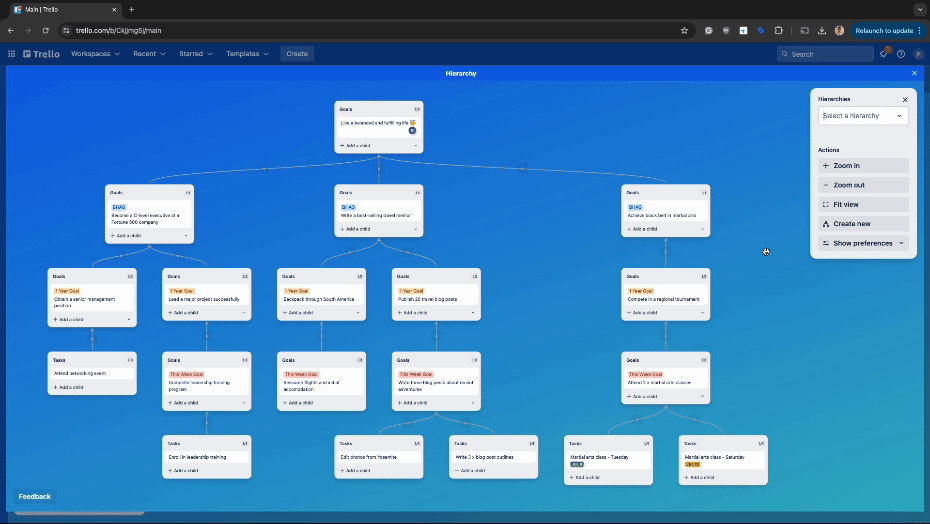Reload the page with the browser refresh icon
930x524 pixels.
pos(45,30)
